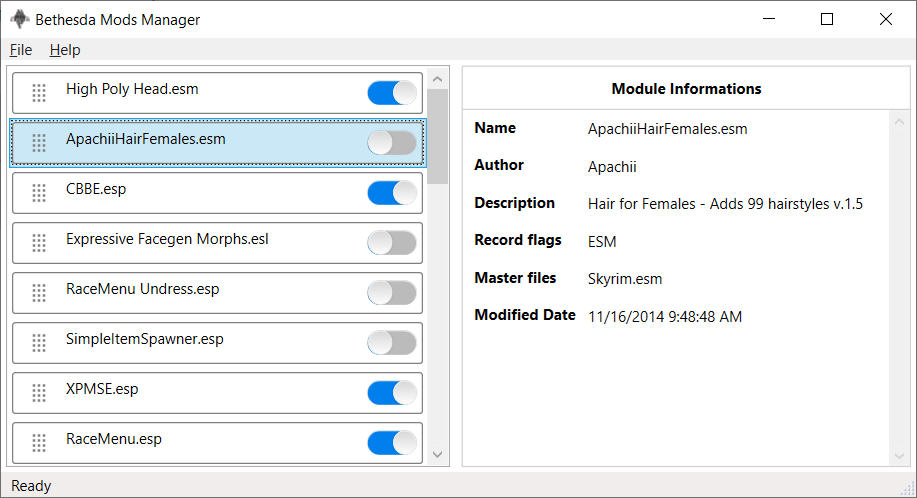917x498 pixels.
Task: Click the Ready status bar text
Action: click(x=31, y=486)
